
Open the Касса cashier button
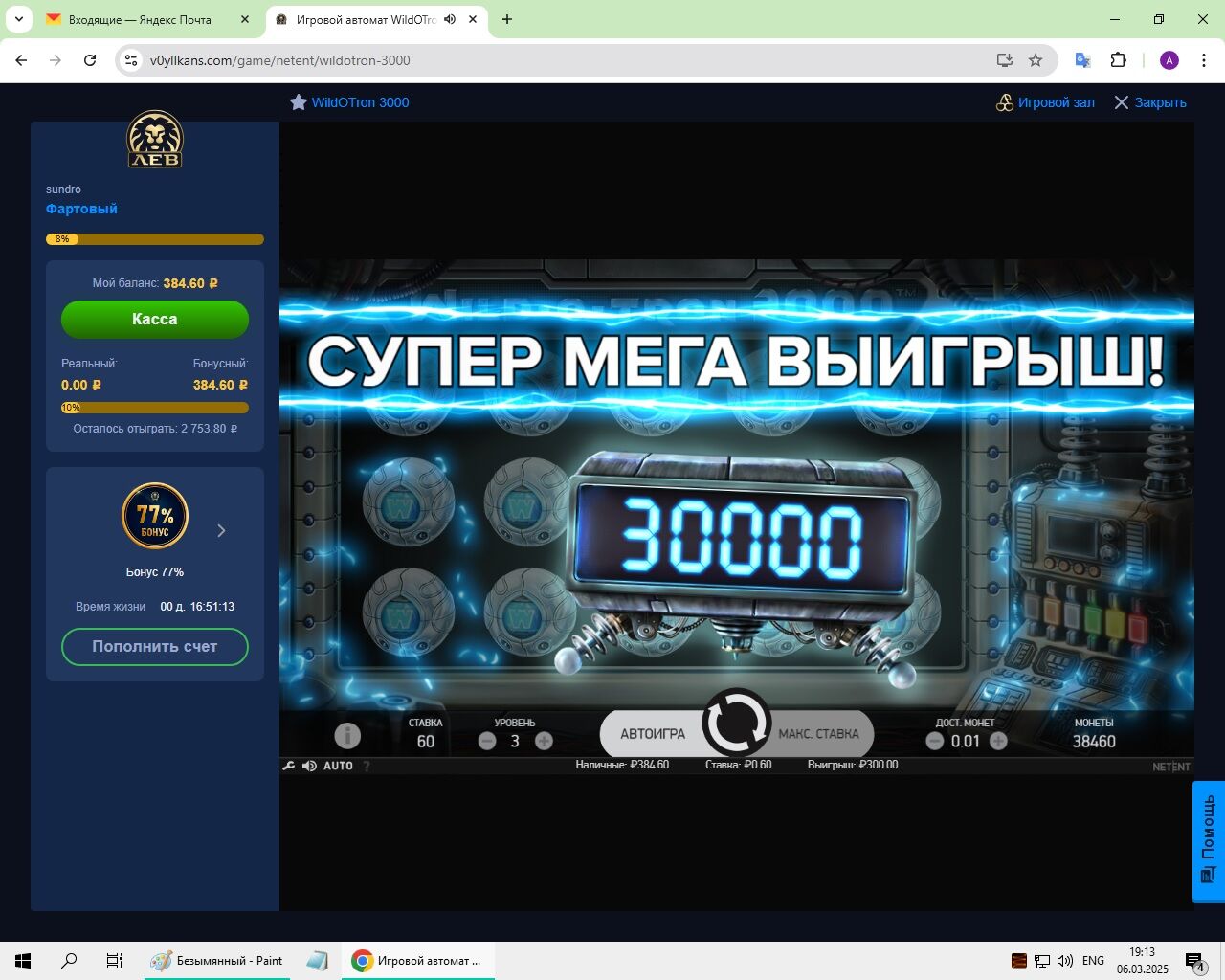(x=155, y=320)
